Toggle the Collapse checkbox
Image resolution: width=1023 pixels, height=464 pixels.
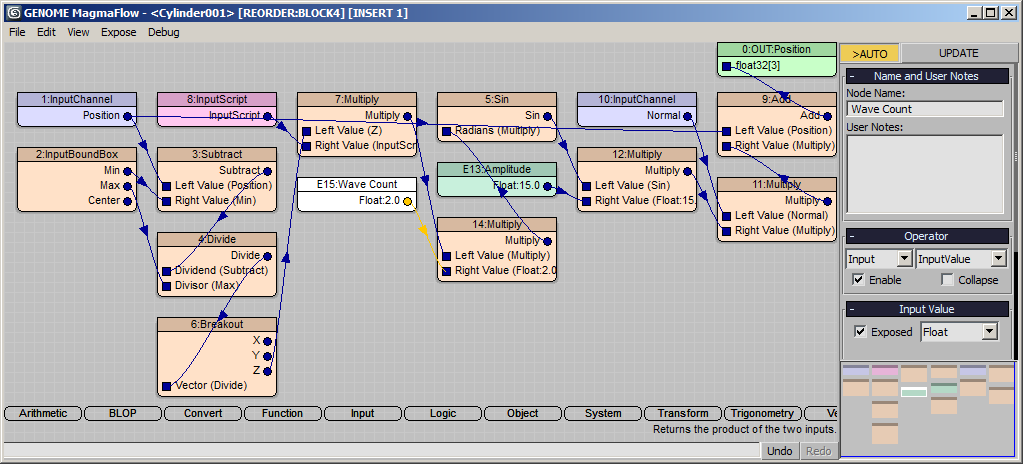947,280
